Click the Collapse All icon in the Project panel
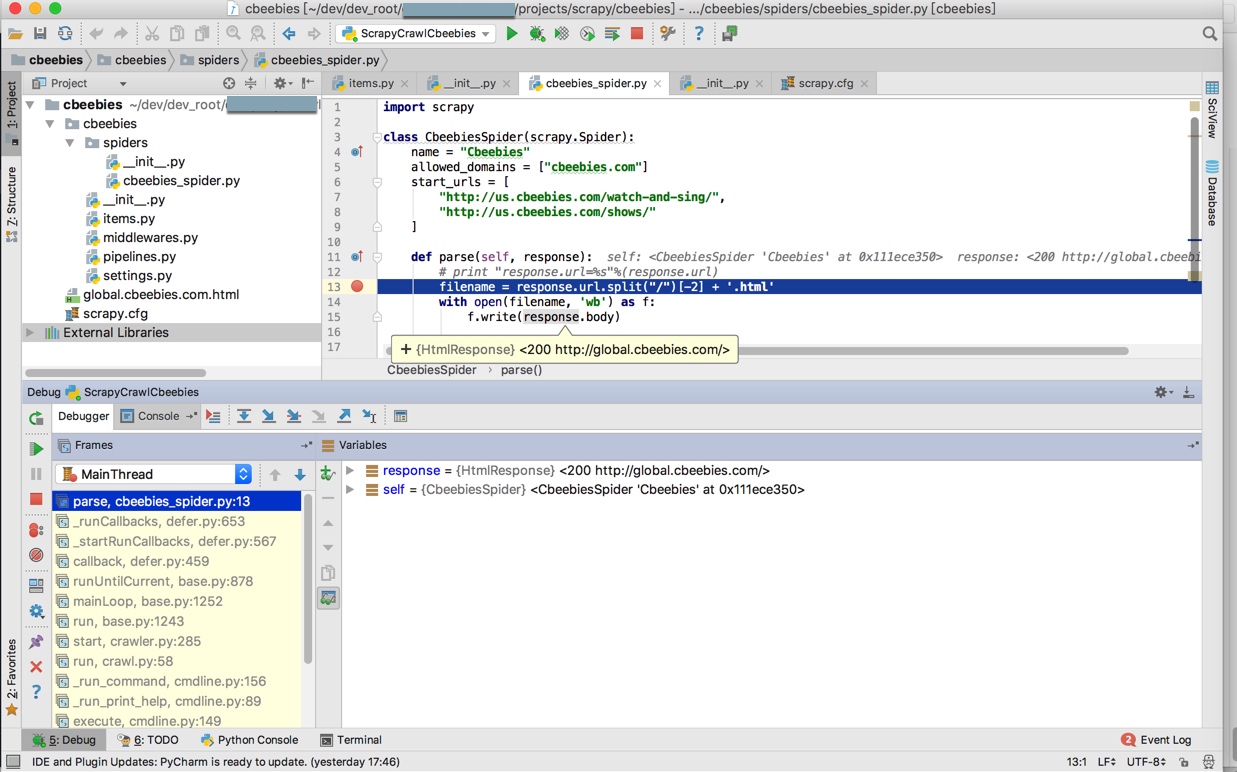This screenshot has width=1237, height=772. (x=251, y=84)
